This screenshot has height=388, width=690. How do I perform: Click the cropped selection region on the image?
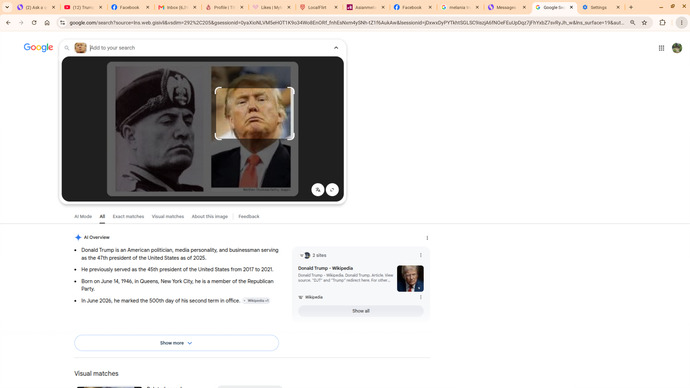254,113
